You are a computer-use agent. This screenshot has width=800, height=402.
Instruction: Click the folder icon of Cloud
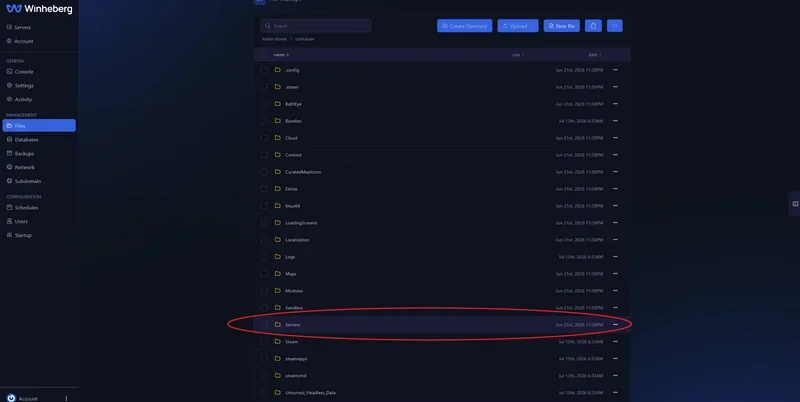point(278,138)
